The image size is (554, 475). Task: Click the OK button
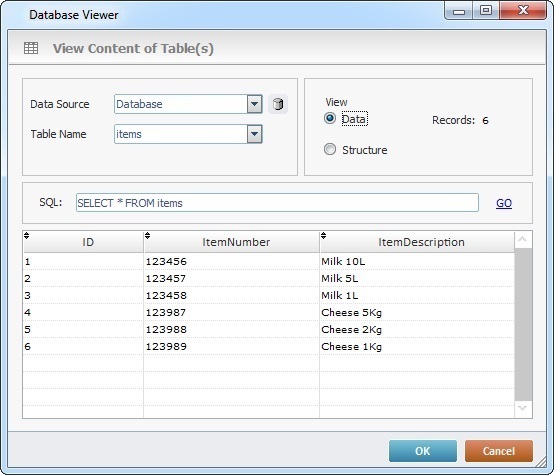(423, 451)
